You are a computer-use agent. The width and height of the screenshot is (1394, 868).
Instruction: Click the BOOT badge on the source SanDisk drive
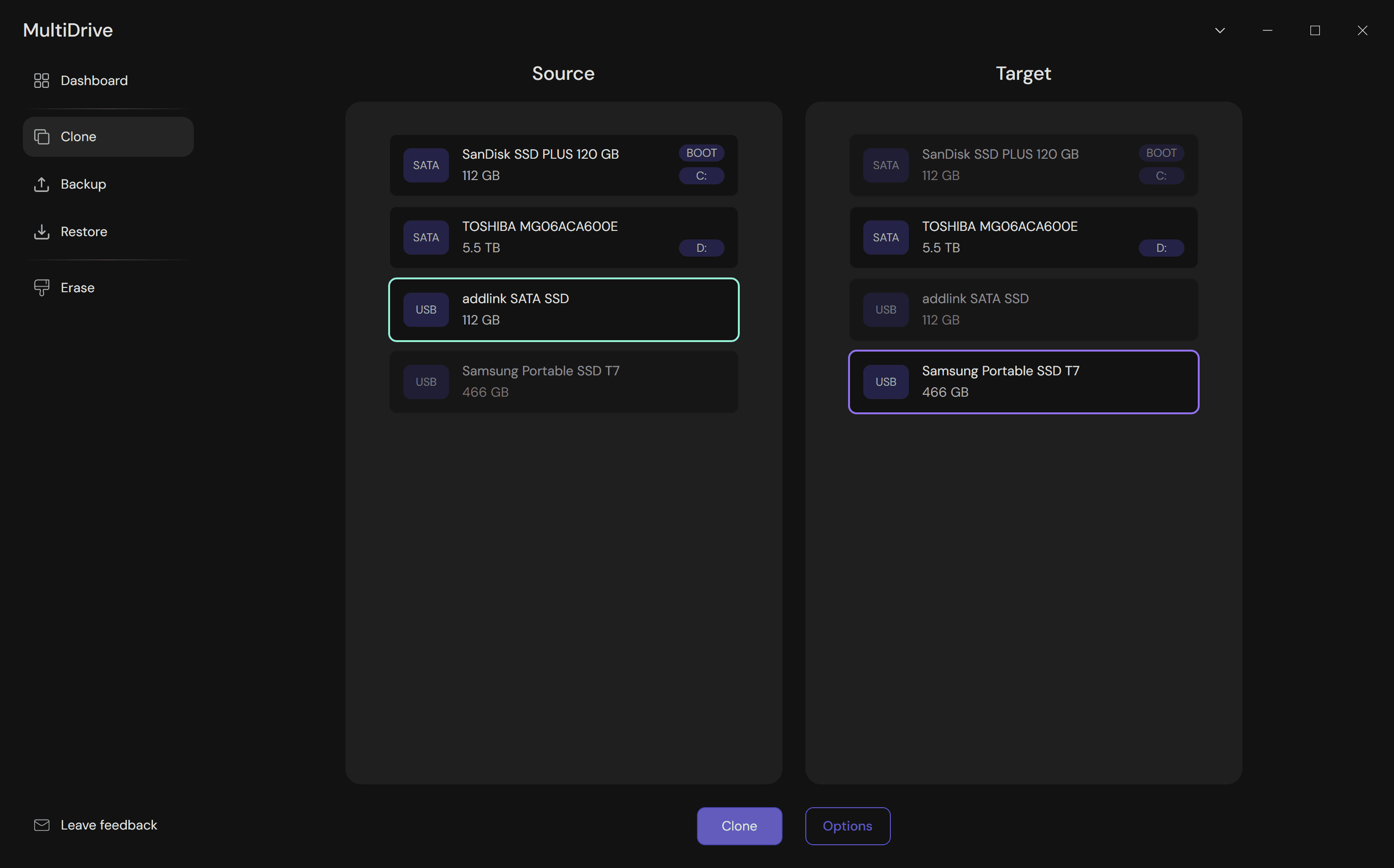(701, 153)
